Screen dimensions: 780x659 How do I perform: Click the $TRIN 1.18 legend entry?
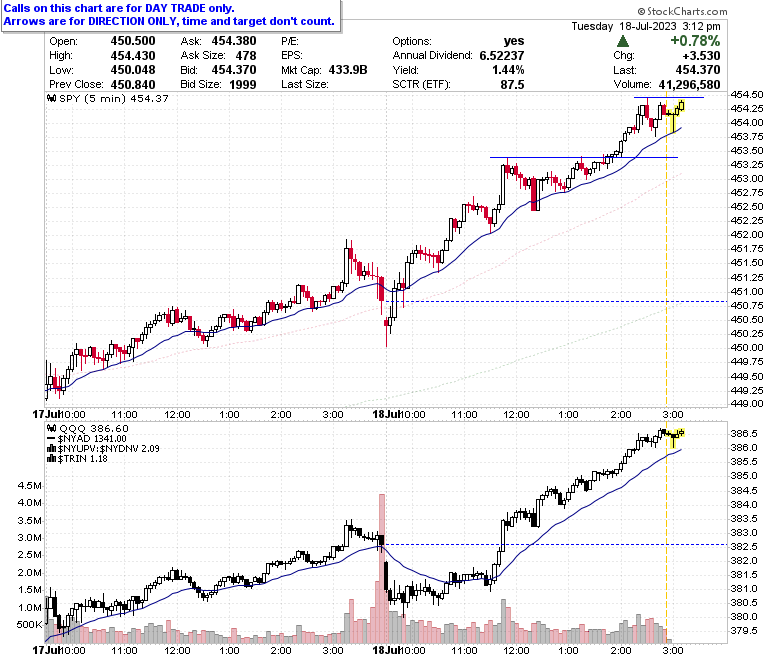(83, 459)
